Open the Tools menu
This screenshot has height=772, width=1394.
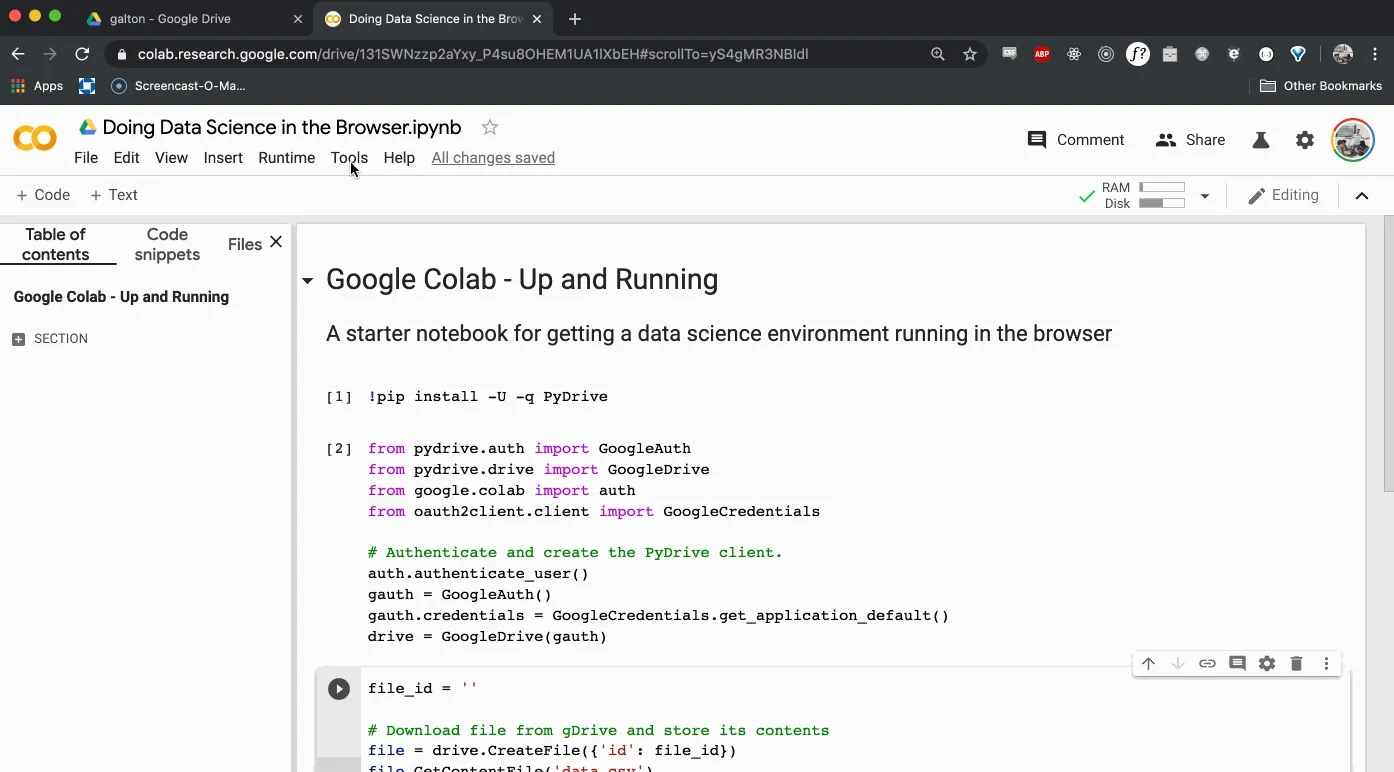click(349, 158)
